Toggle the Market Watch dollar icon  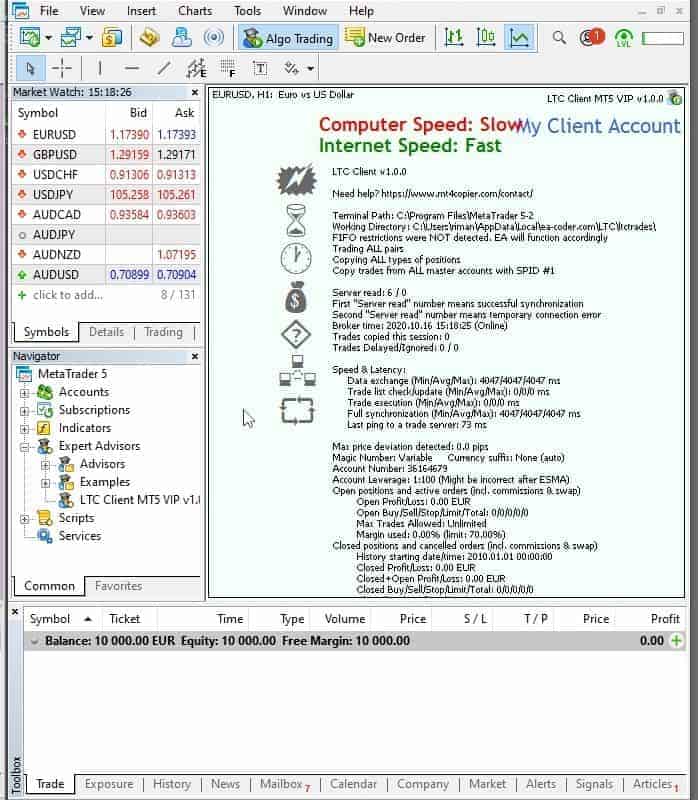tap(112, 38)
